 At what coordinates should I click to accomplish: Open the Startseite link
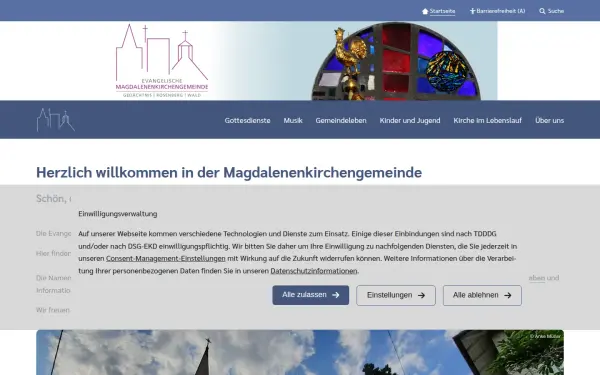(442, 11)
